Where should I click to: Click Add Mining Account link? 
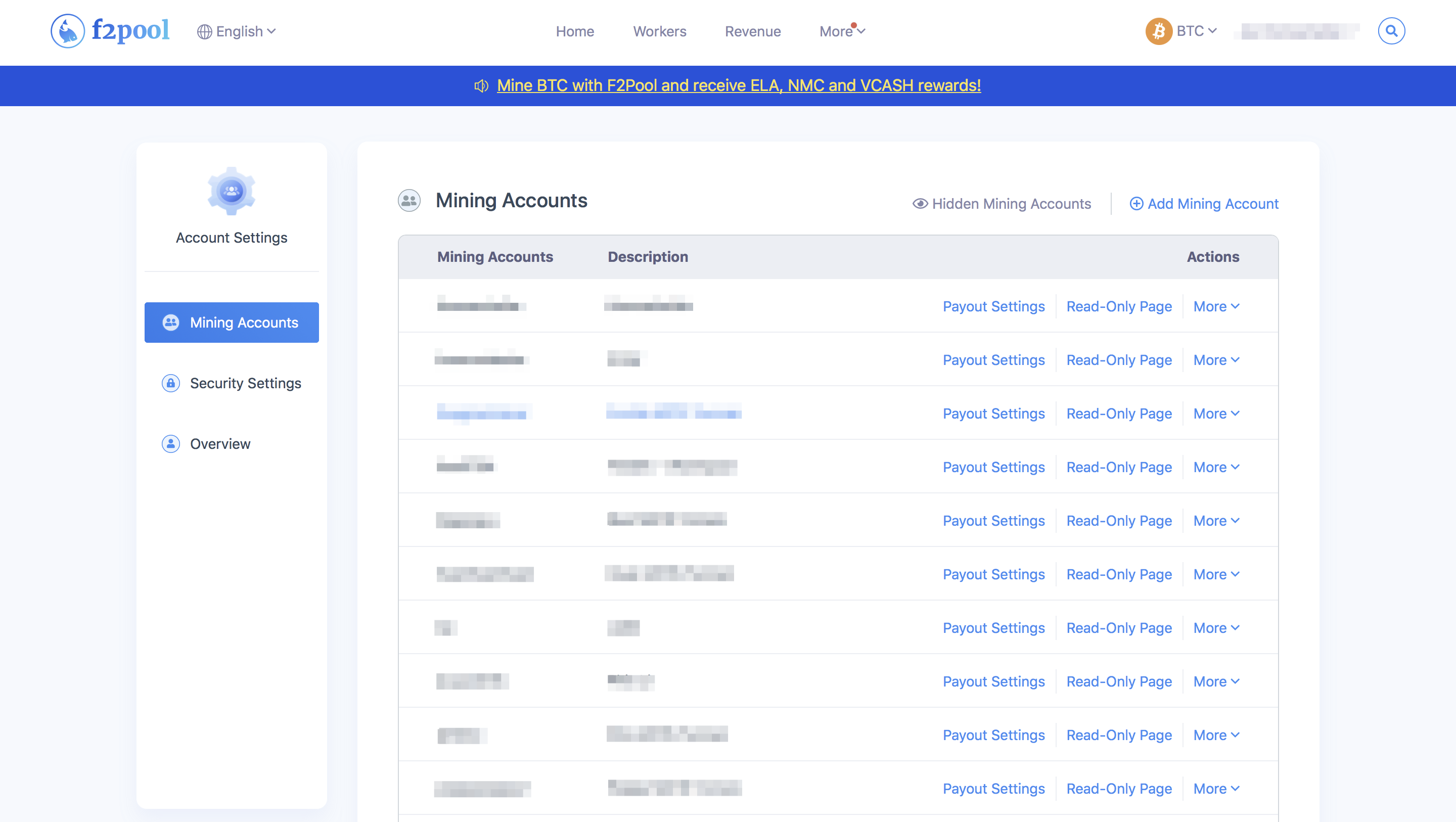(x=1204, y=204)
